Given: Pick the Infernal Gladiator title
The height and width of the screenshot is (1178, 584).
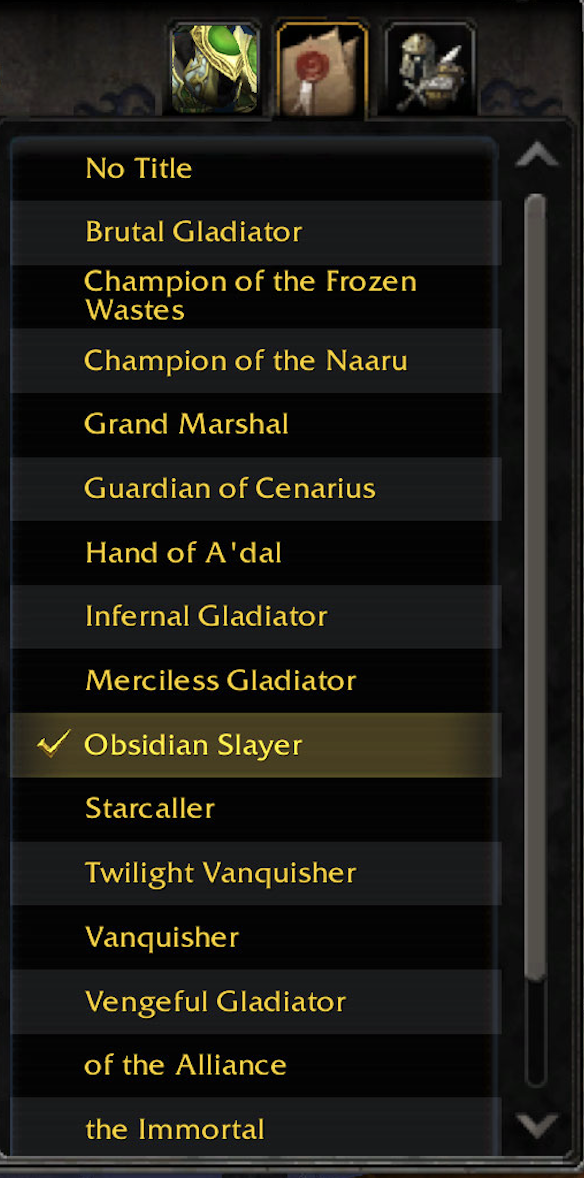Looking at the screenshot, I should pyautogui.click(x=256, y=617).
